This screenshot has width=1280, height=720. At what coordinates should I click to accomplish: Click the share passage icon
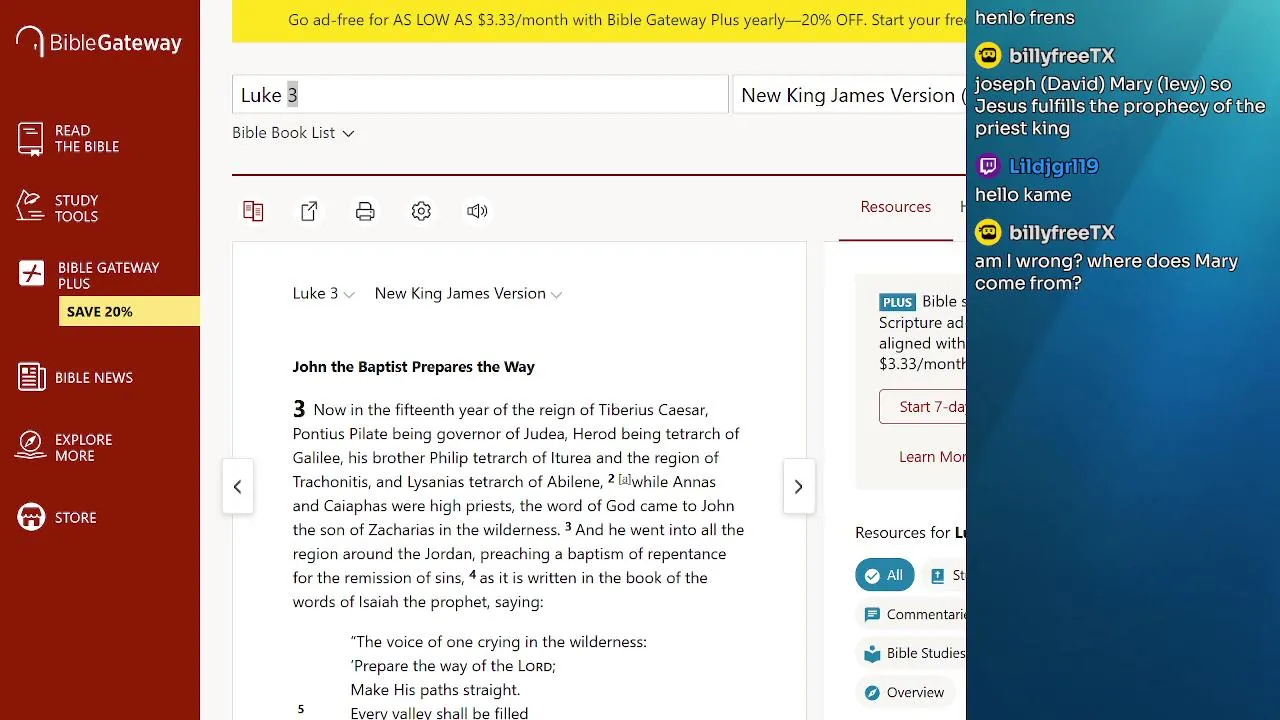click(x=309, y=211)
